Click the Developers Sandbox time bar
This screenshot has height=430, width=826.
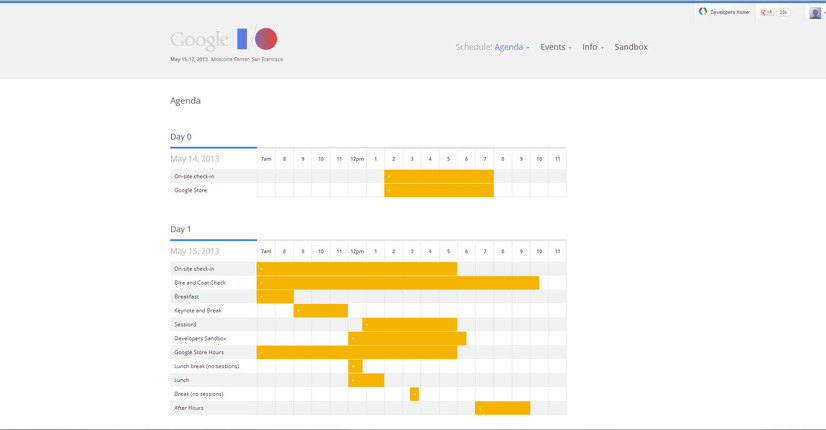point(407,338)
